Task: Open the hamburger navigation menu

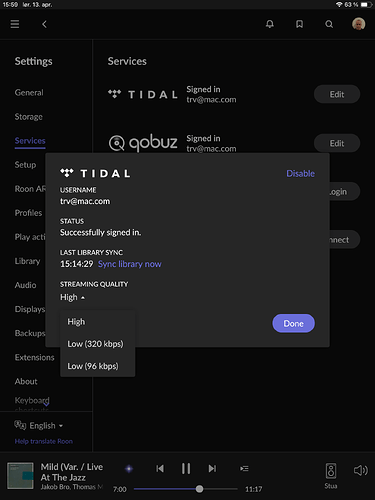Action: point(15,24)
